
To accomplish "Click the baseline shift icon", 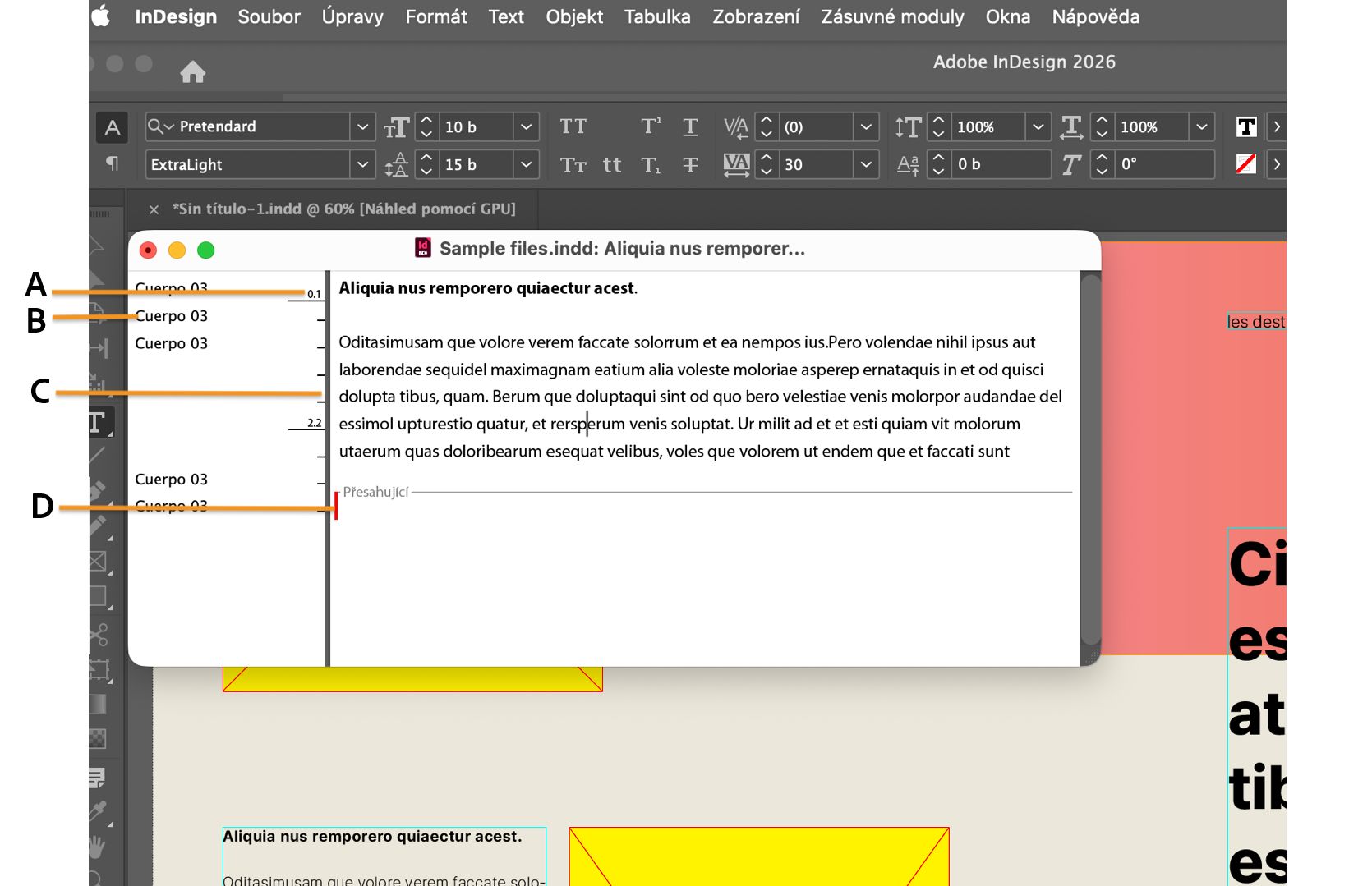I will [x=908, y=165].
